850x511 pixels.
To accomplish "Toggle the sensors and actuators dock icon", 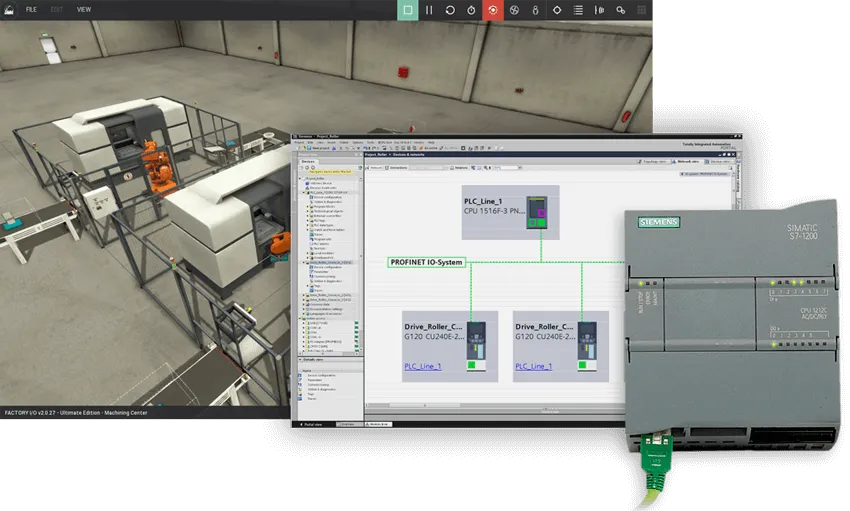I will [600, 10].
